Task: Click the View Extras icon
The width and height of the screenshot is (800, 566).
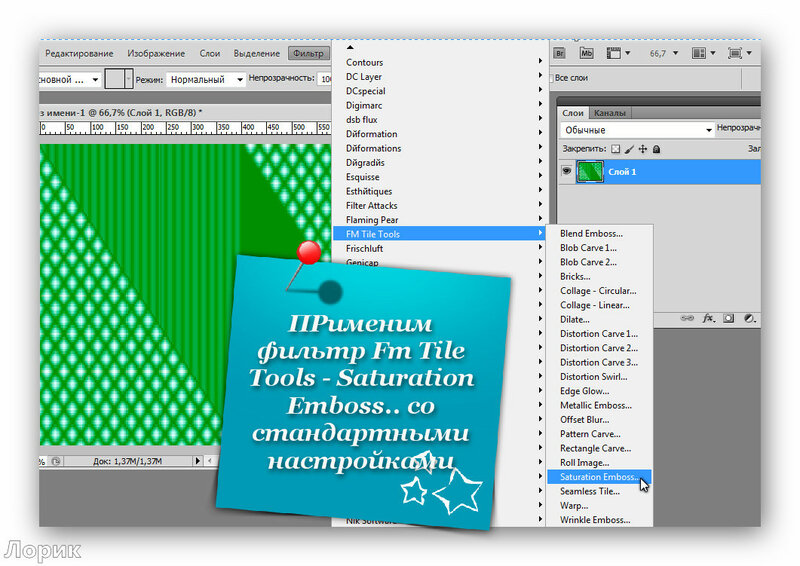Action: (x=613, y=53)
